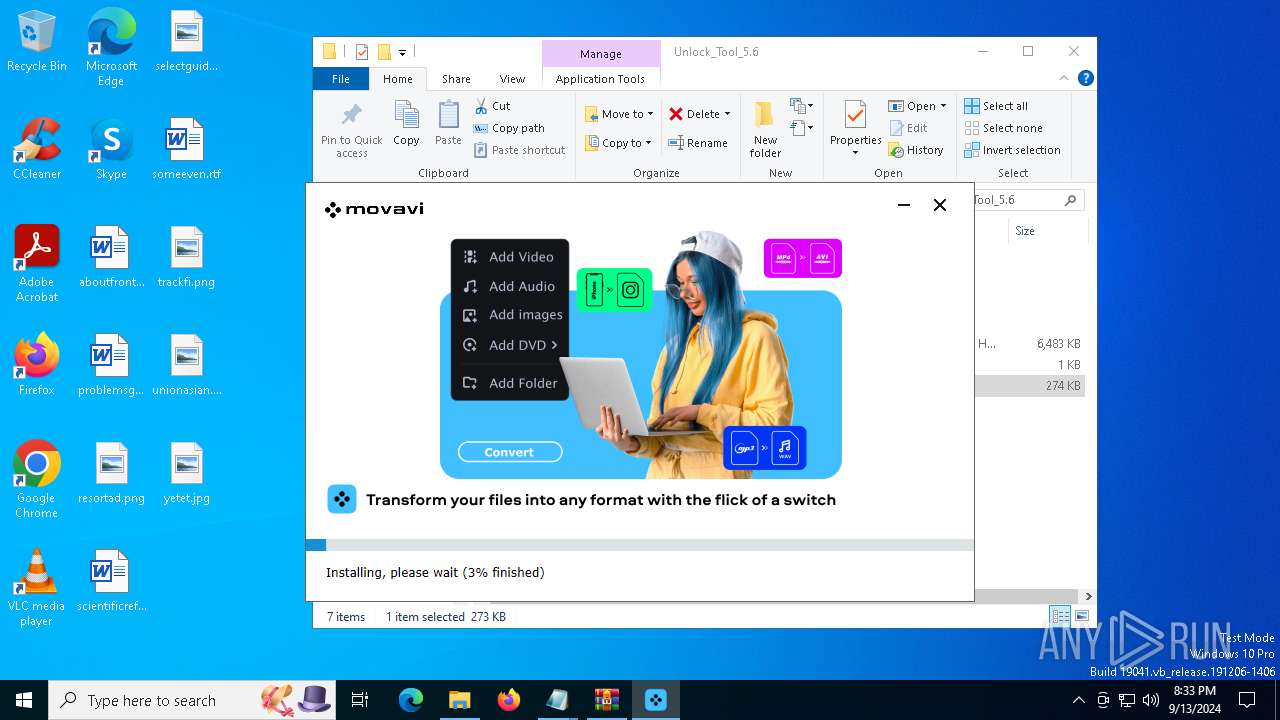The height and width of the screenshot is (720, 1280).
Task: Open the volume control in system tray
Action: [1151, 700]
